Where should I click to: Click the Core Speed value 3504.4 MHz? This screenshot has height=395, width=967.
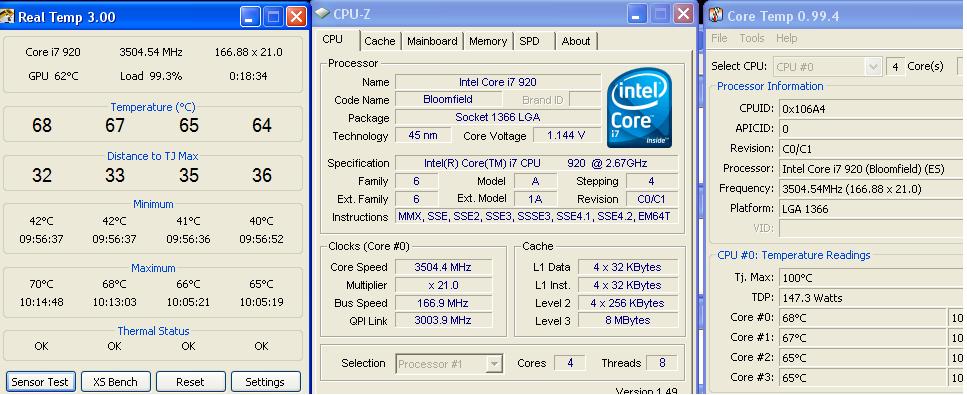coord(443,267)
